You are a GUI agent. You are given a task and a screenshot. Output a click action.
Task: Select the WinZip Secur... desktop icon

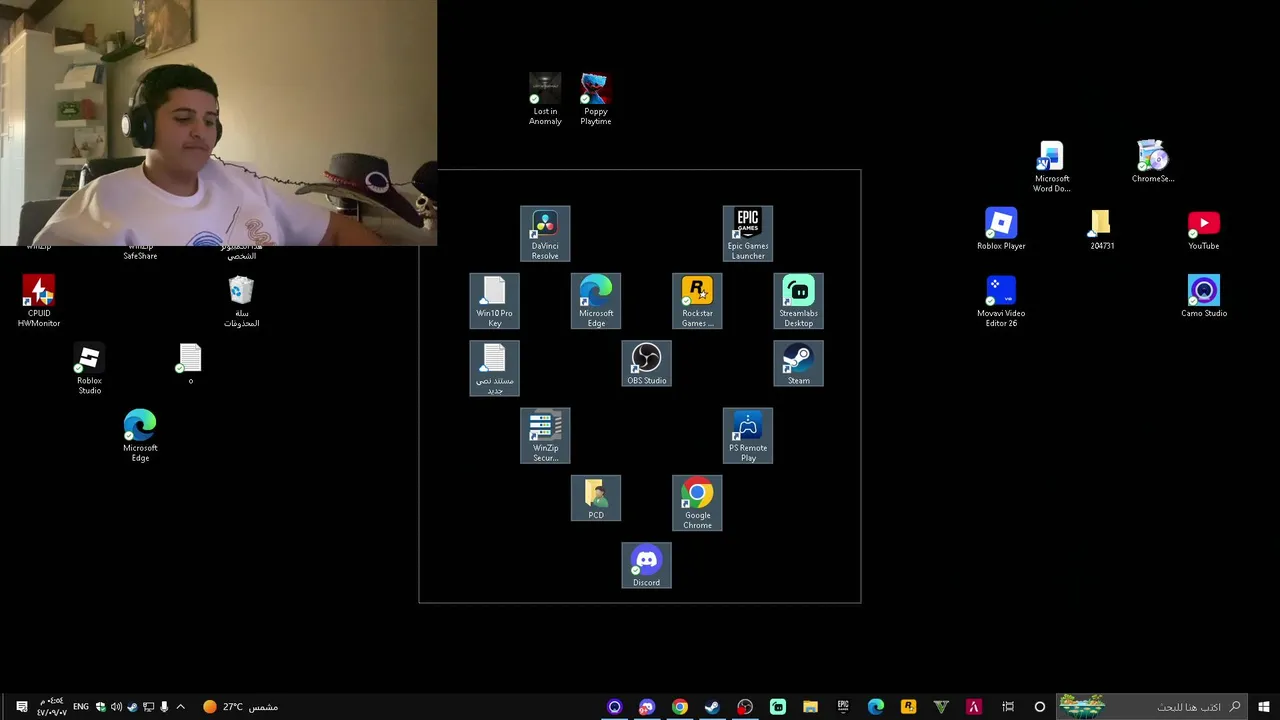545,436
